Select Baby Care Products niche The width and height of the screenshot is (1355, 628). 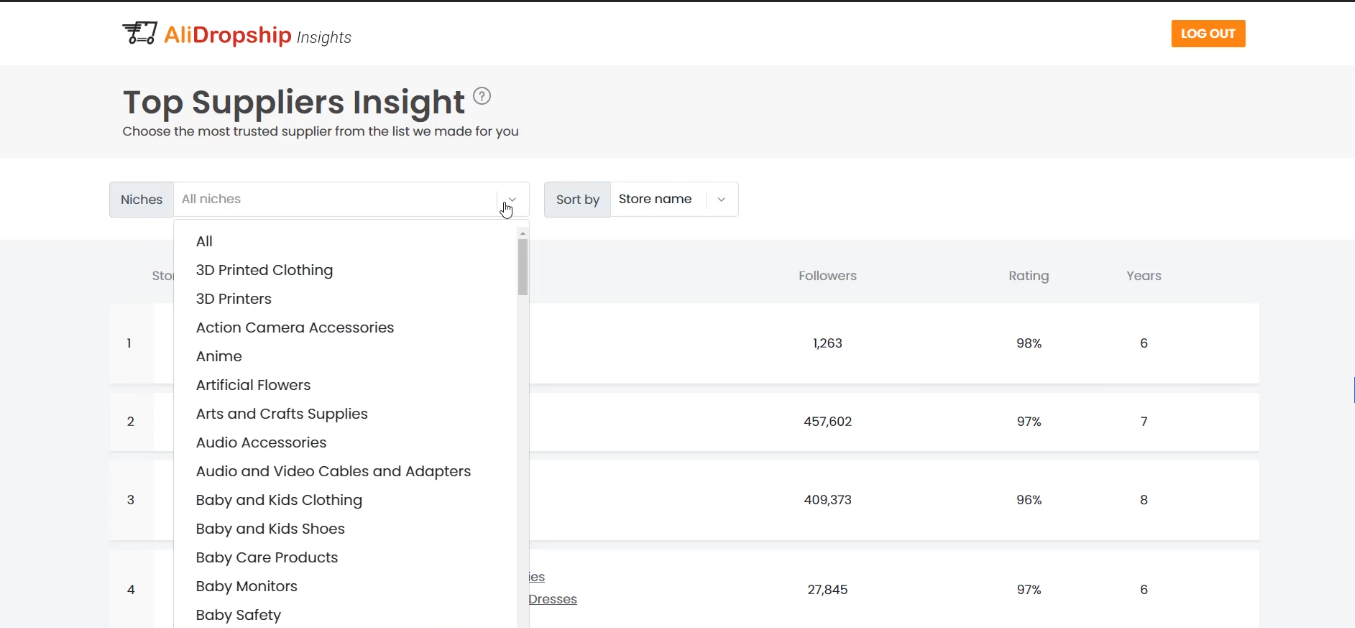click(x=267, y=558)
